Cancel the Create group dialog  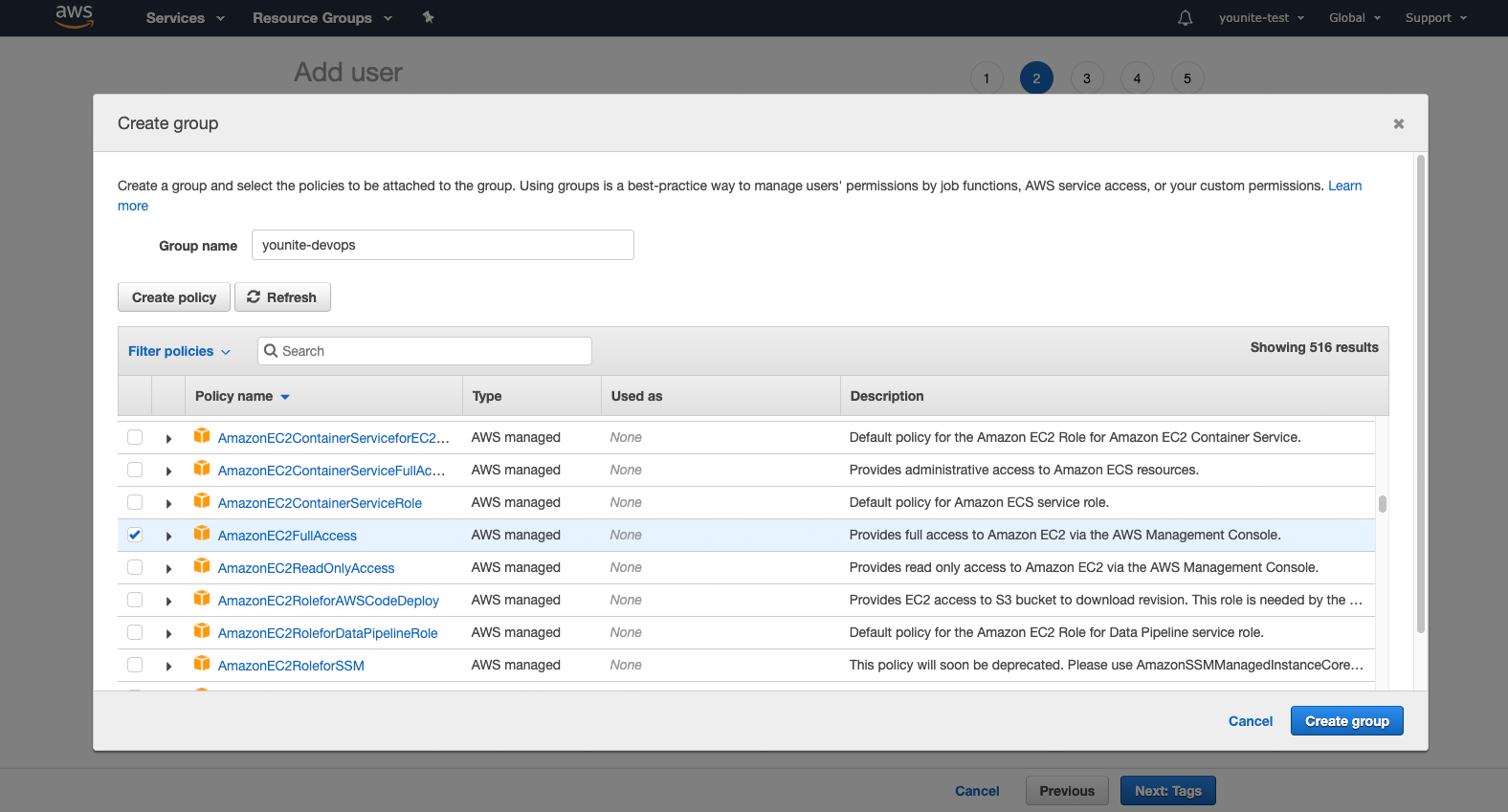1251,721
